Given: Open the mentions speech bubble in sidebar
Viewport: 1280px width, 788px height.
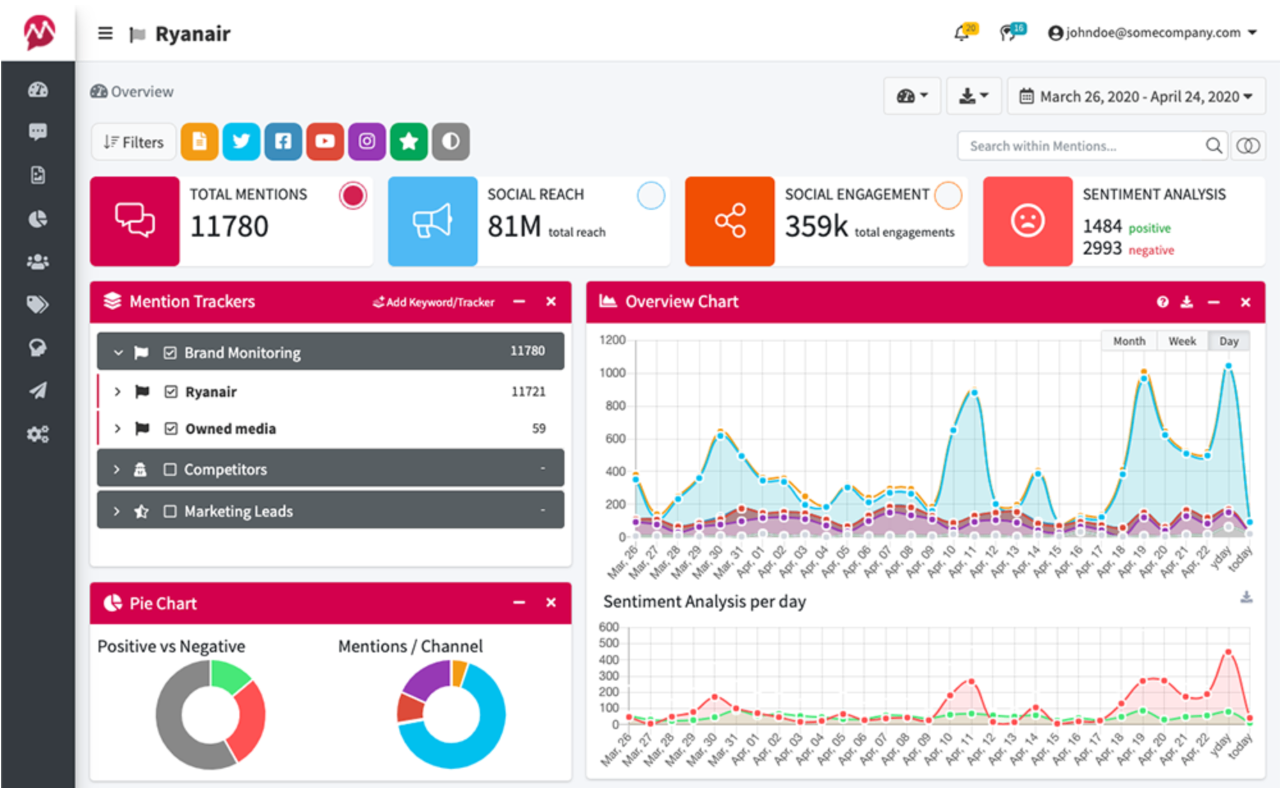Looking at the screenshot, I should 38,132.
